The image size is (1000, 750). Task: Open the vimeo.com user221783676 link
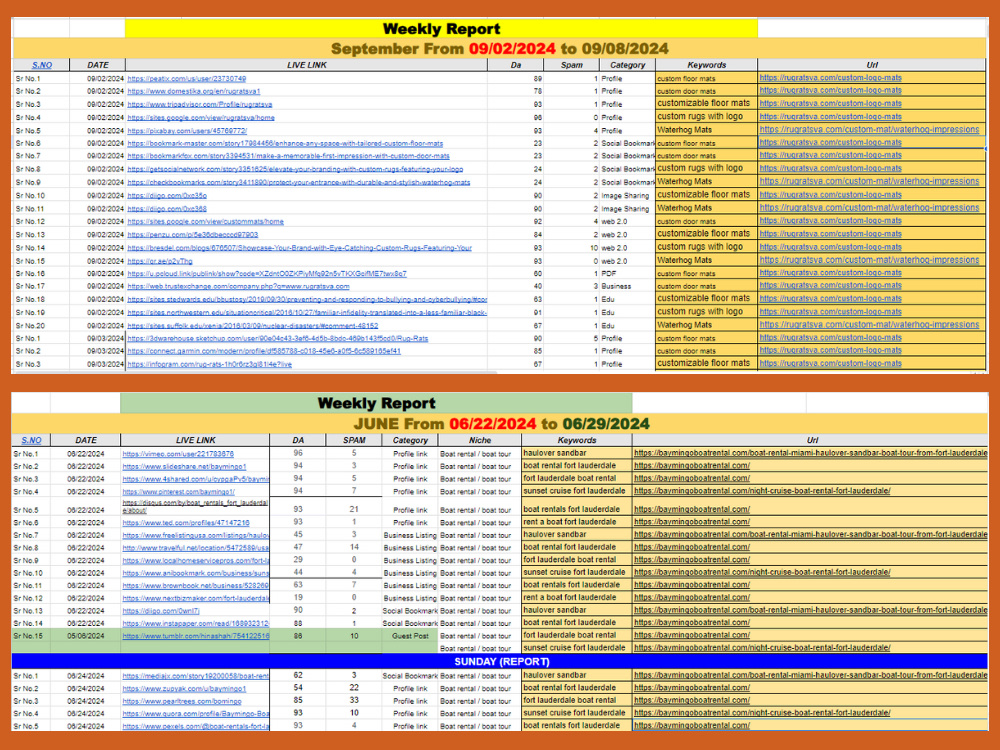pyautogui.click(x=178, y=454)
